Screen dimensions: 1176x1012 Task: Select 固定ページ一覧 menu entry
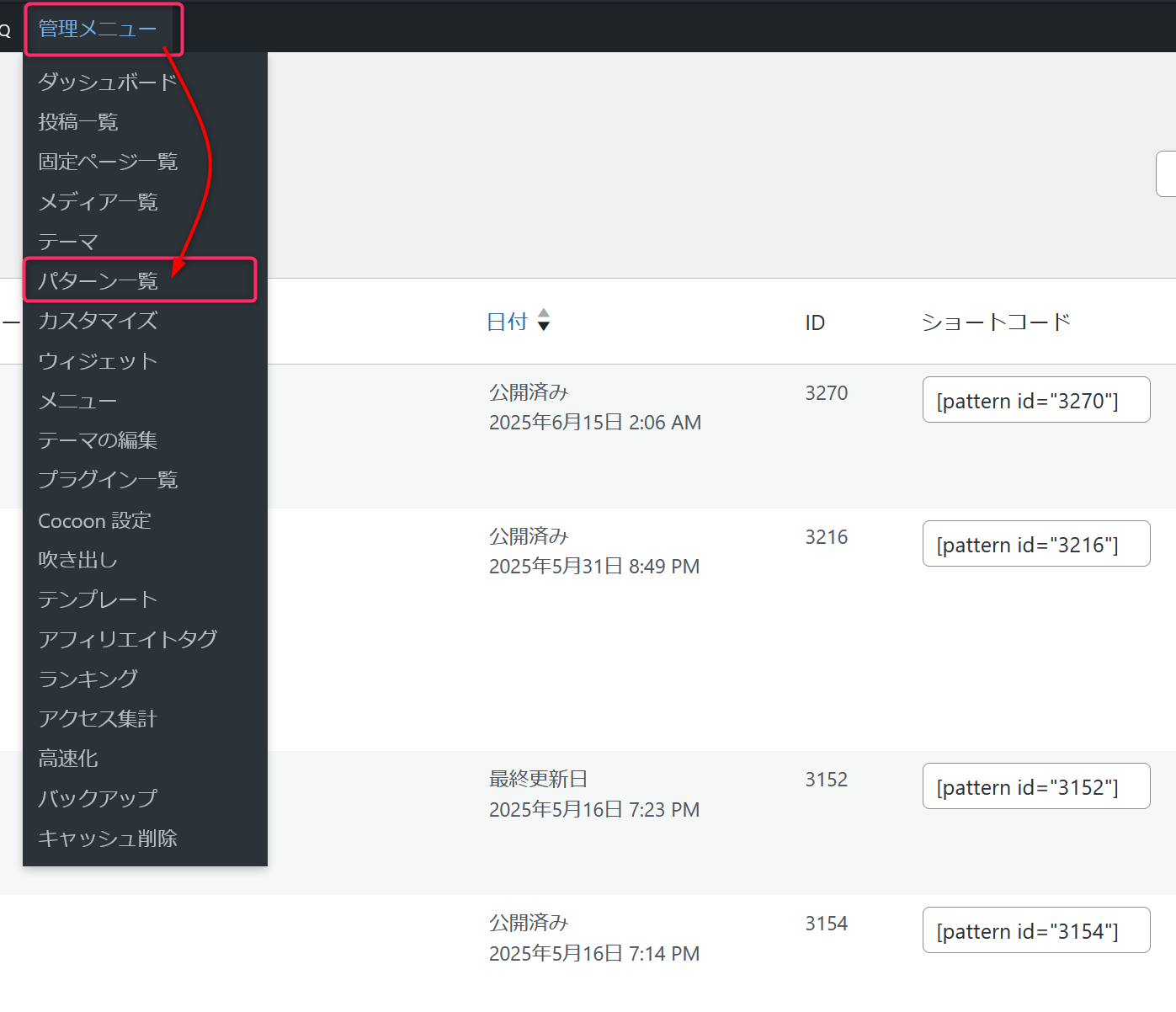coord(108,162)
